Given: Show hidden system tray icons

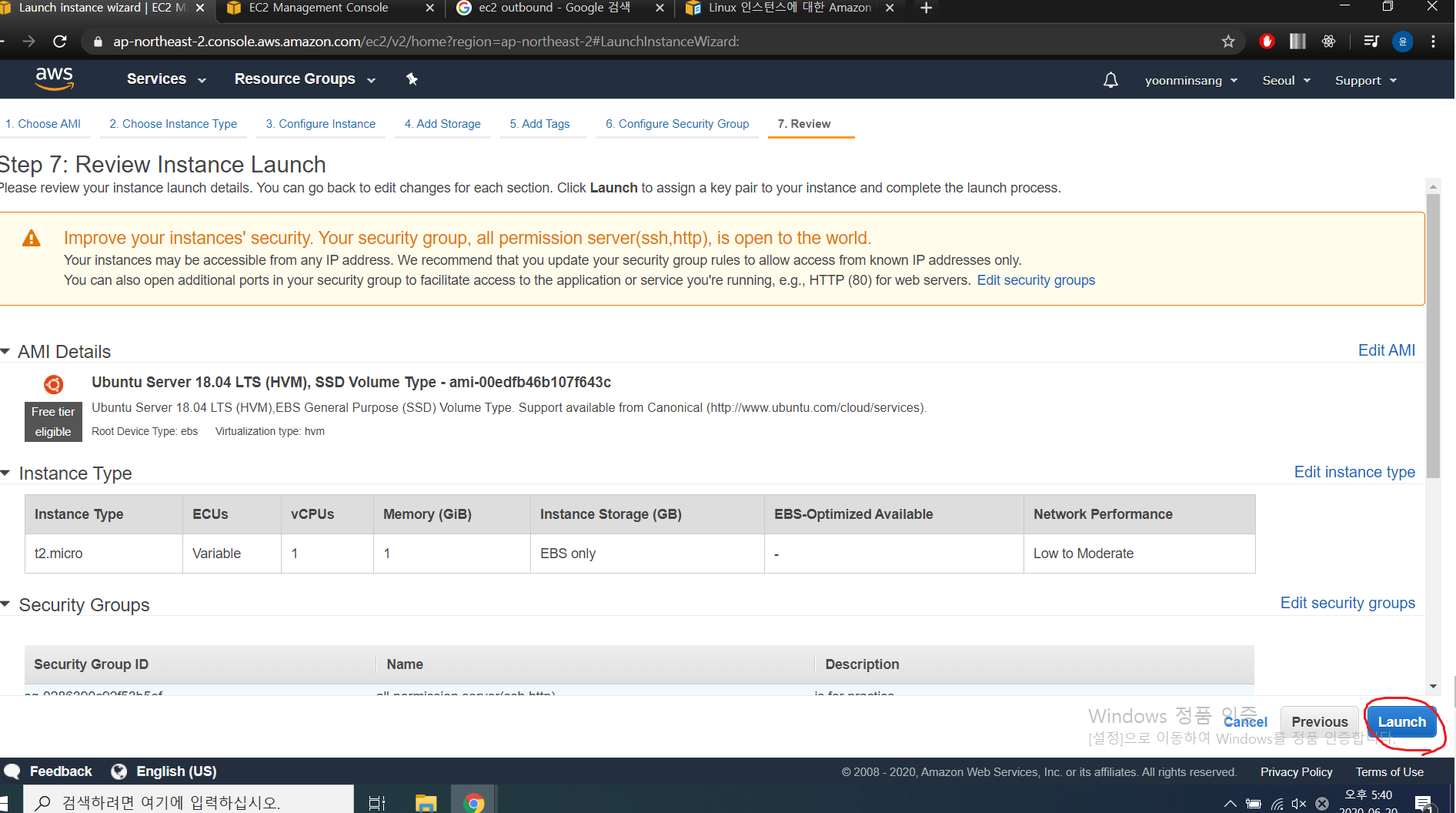Looking at the screenshot, I should click(1231, 804).
